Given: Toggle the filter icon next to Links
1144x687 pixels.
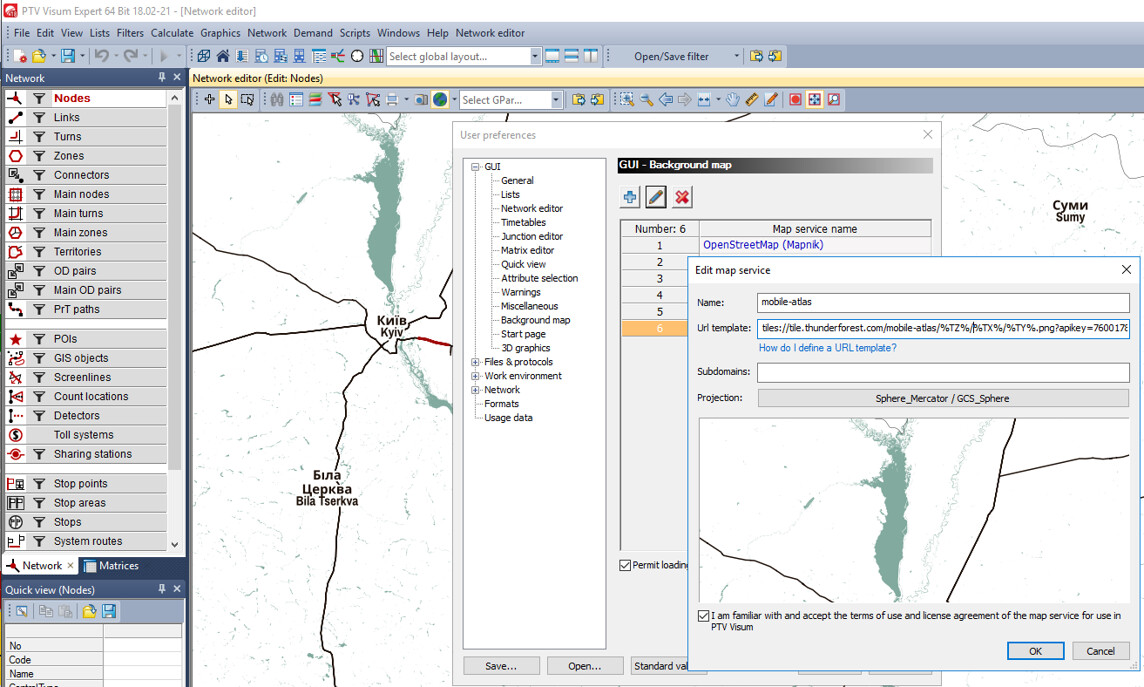Looking at the screenshot, I should pyautogui.click(x=39, y=117).
